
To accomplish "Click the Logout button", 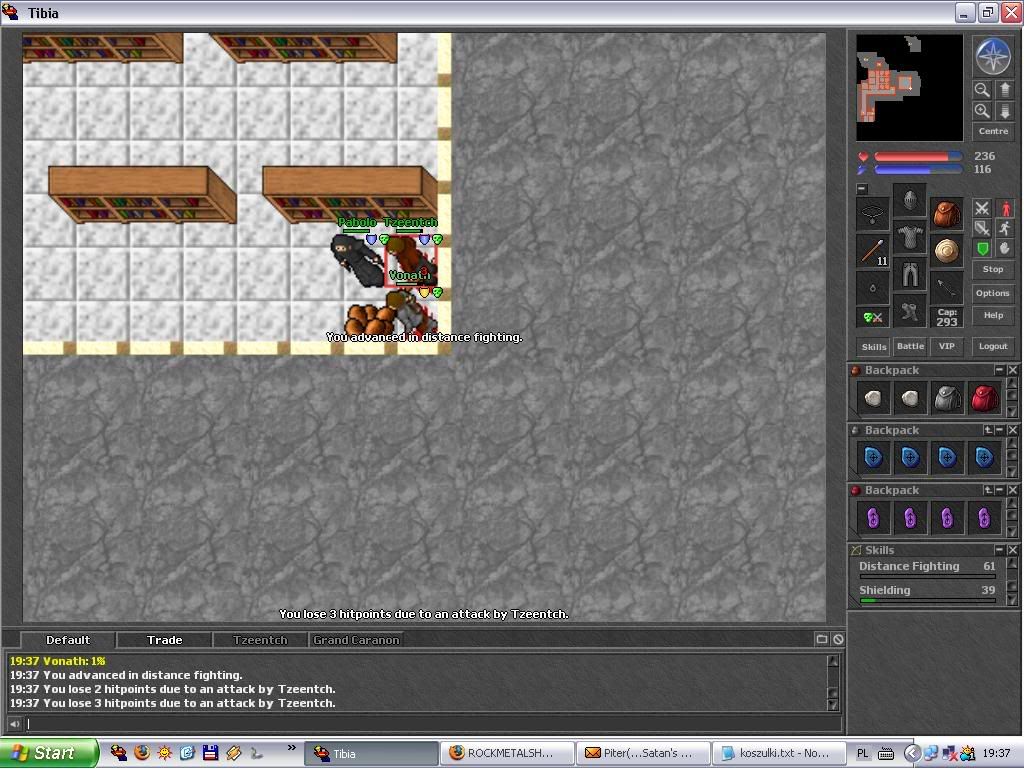I will pyautogui.click(x=993, y=347).
